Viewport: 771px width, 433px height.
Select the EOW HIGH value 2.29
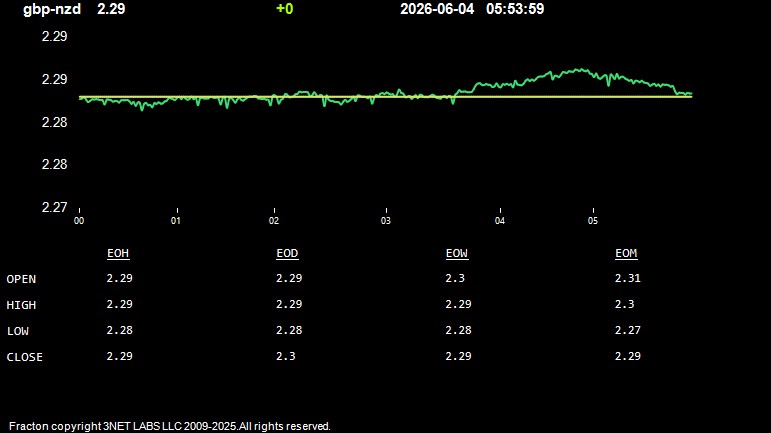coord(458,304)
